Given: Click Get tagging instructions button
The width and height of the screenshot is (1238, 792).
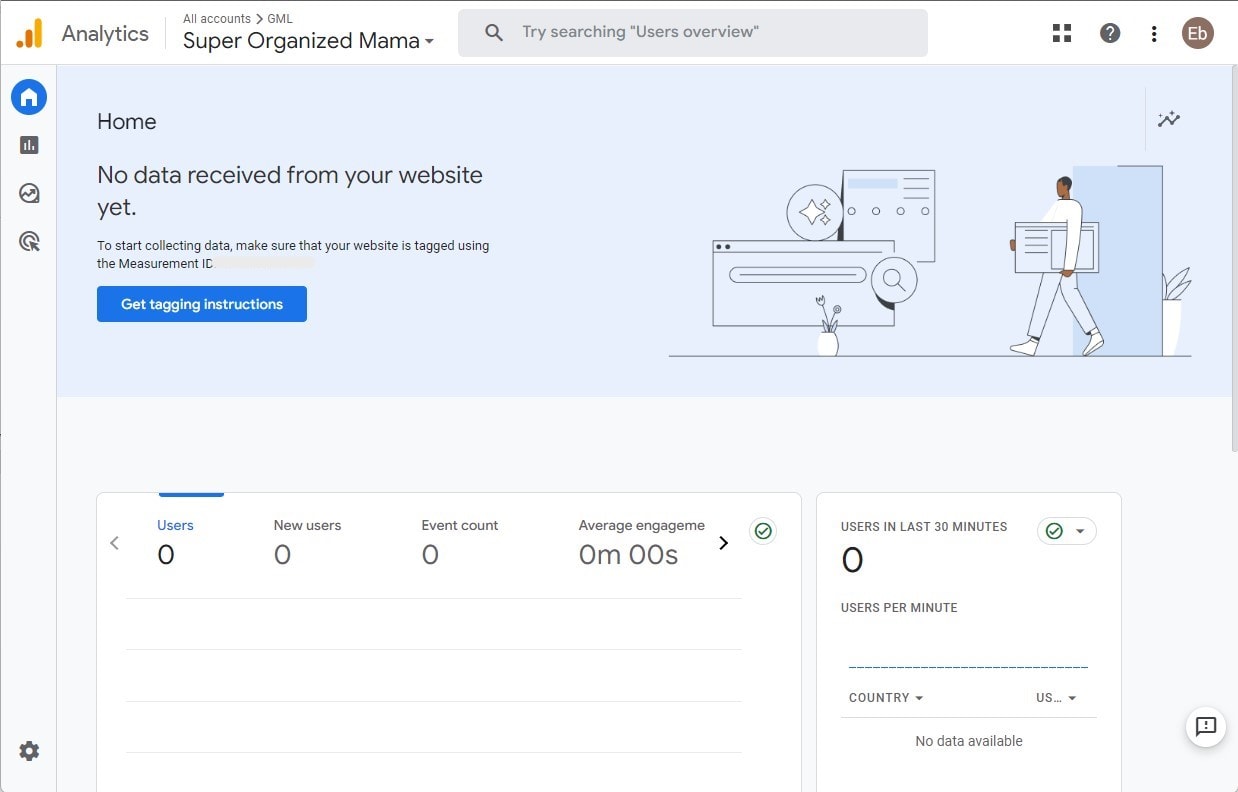Looking at the screenshot, I should pos(202,304).
